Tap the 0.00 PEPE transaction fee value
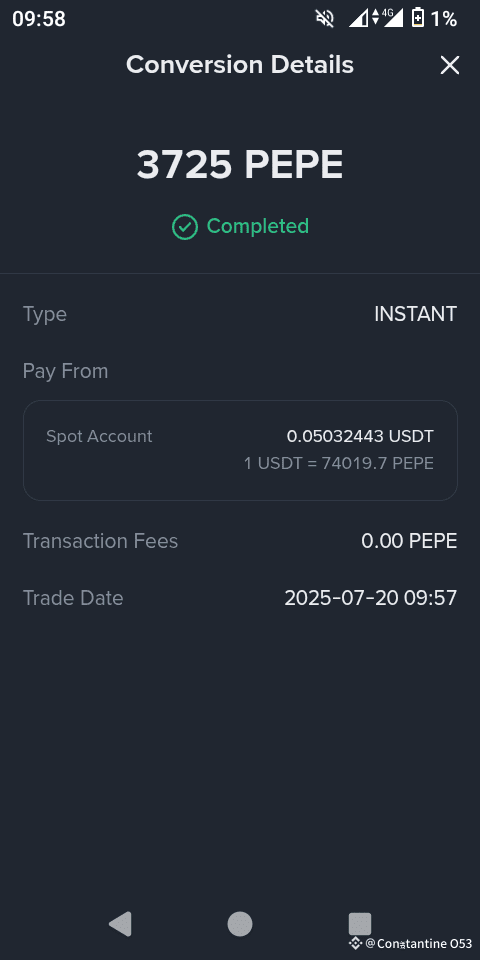 (x=409, y=541)
